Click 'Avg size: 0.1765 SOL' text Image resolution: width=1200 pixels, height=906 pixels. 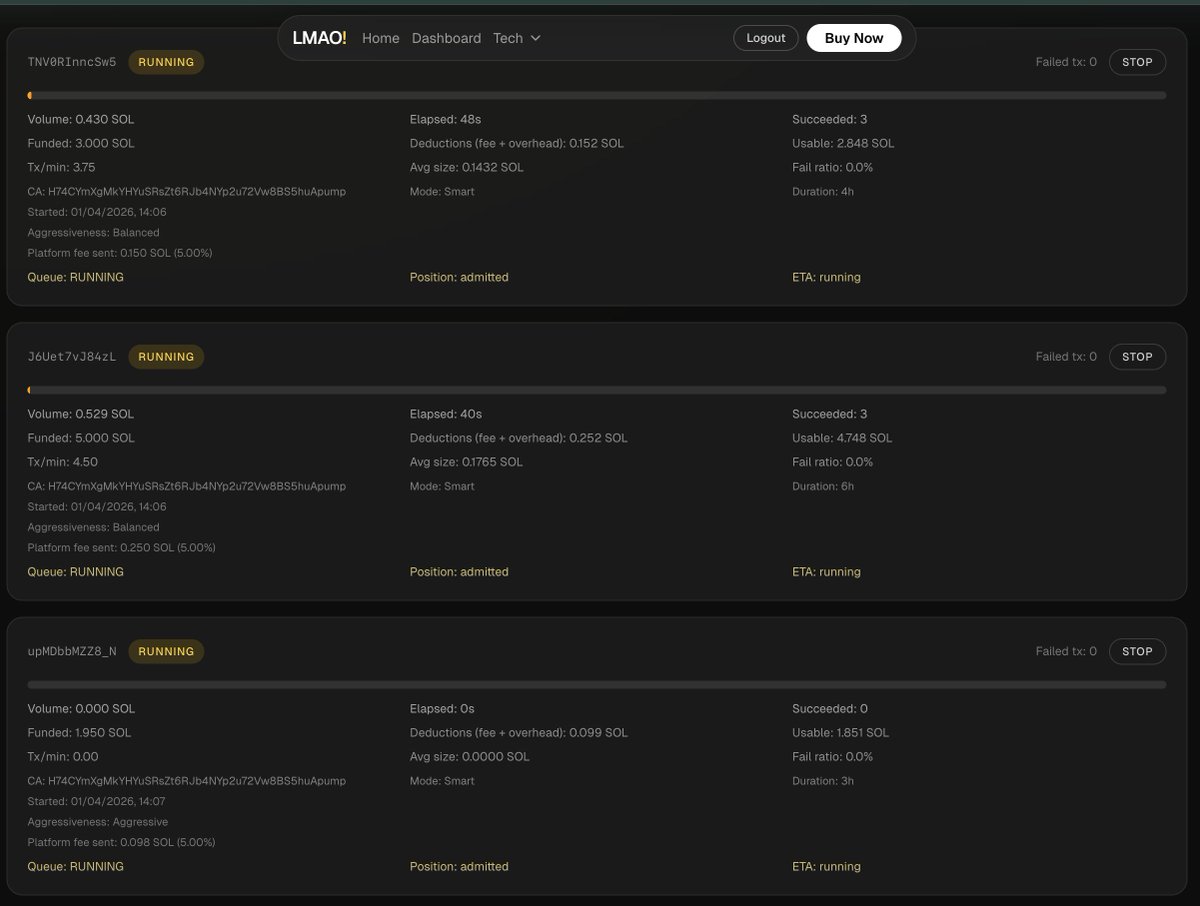[x=466, y=462]
